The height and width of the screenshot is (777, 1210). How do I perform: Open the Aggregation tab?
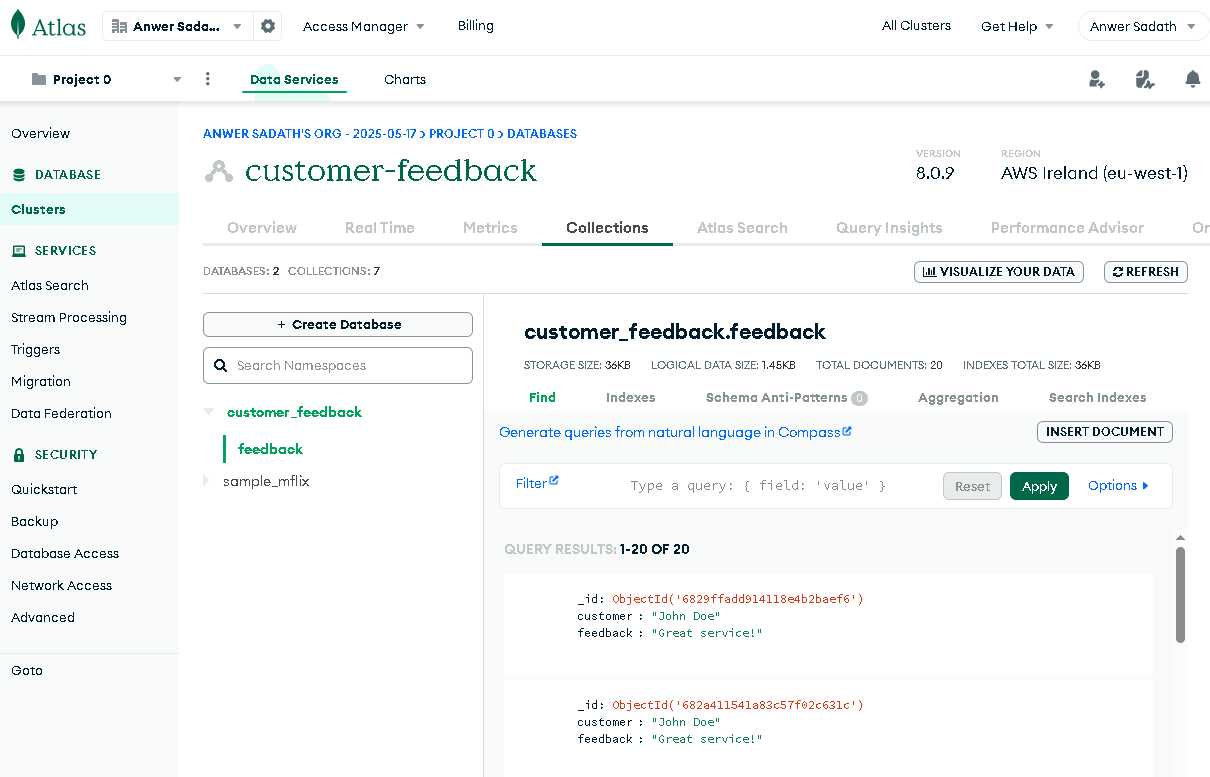point(958,397)
